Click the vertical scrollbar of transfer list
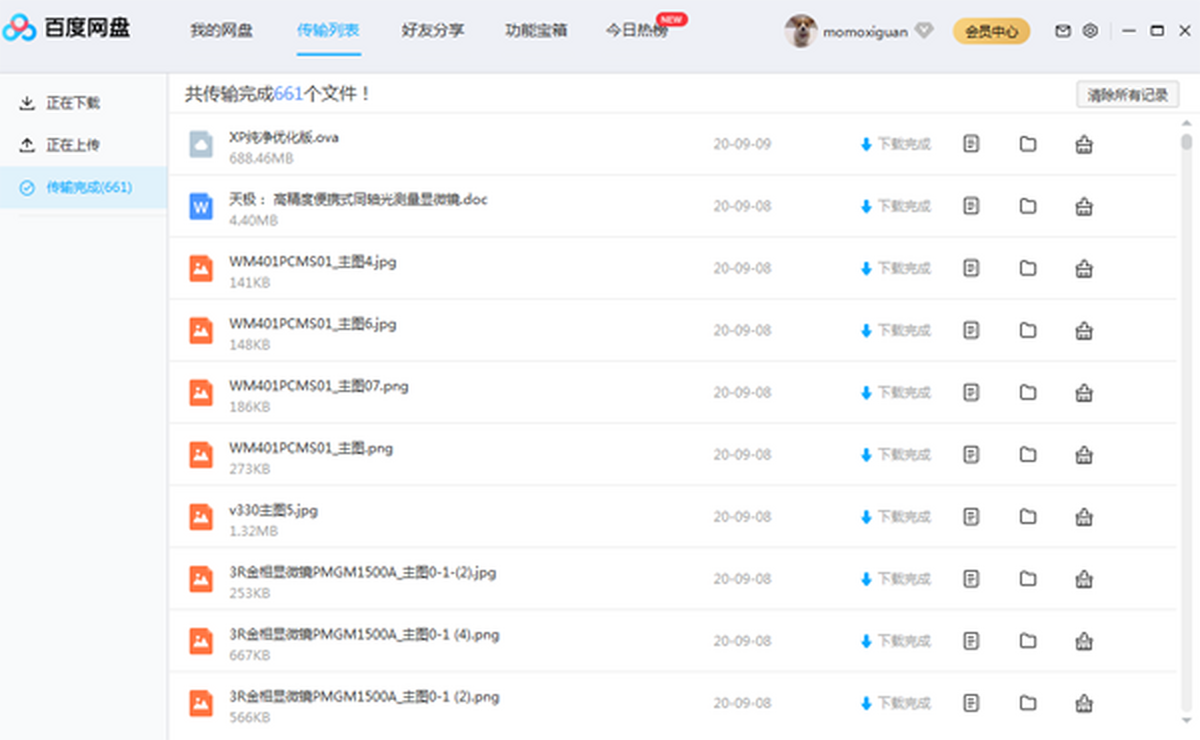Image resolution: width=1200 pixels, height=740 pixels. [x=1186, y=400]
